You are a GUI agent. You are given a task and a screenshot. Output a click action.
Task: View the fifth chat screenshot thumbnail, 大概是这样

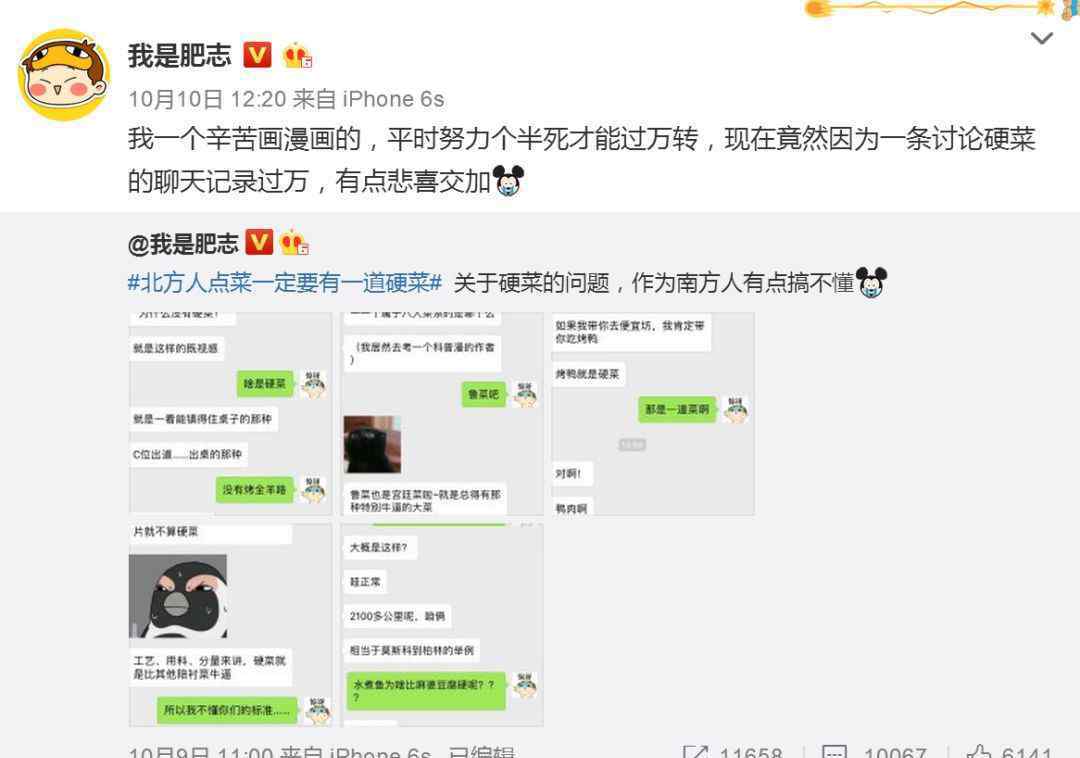pos(443,625)
